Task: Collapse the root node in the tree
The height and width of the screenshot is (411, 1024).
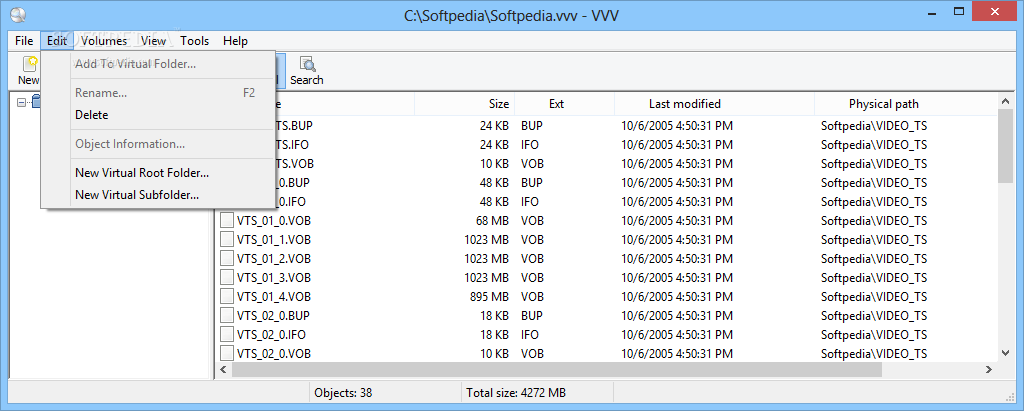Action: click(22, 102)
